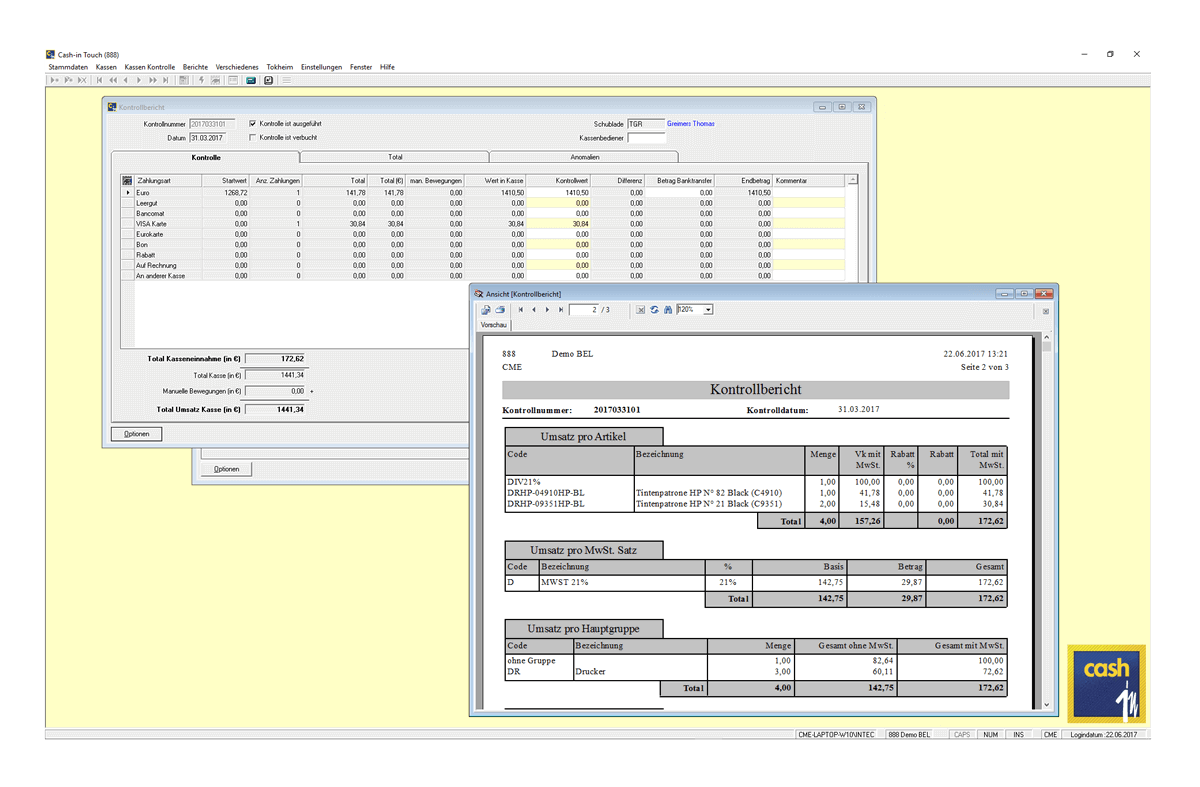Select the VISA Karte row

coord(484,223)
